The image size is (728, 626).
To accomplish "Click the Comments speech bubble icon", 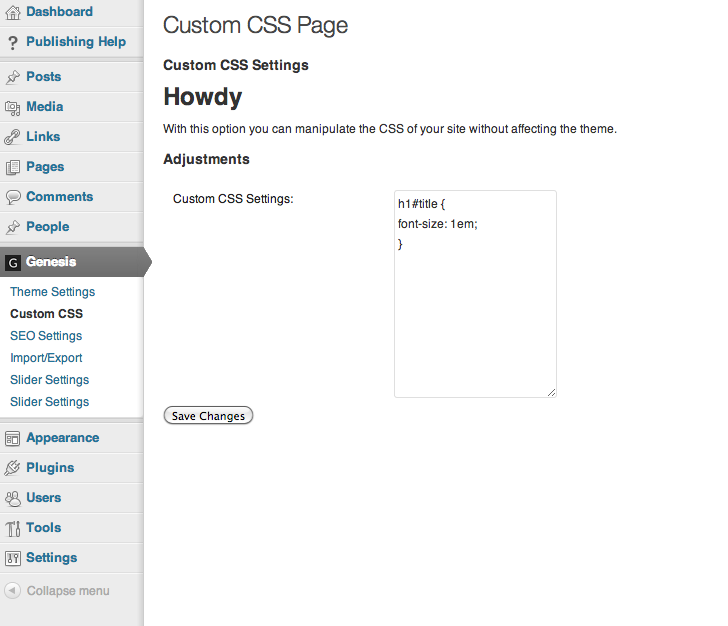I will (12, 197).
